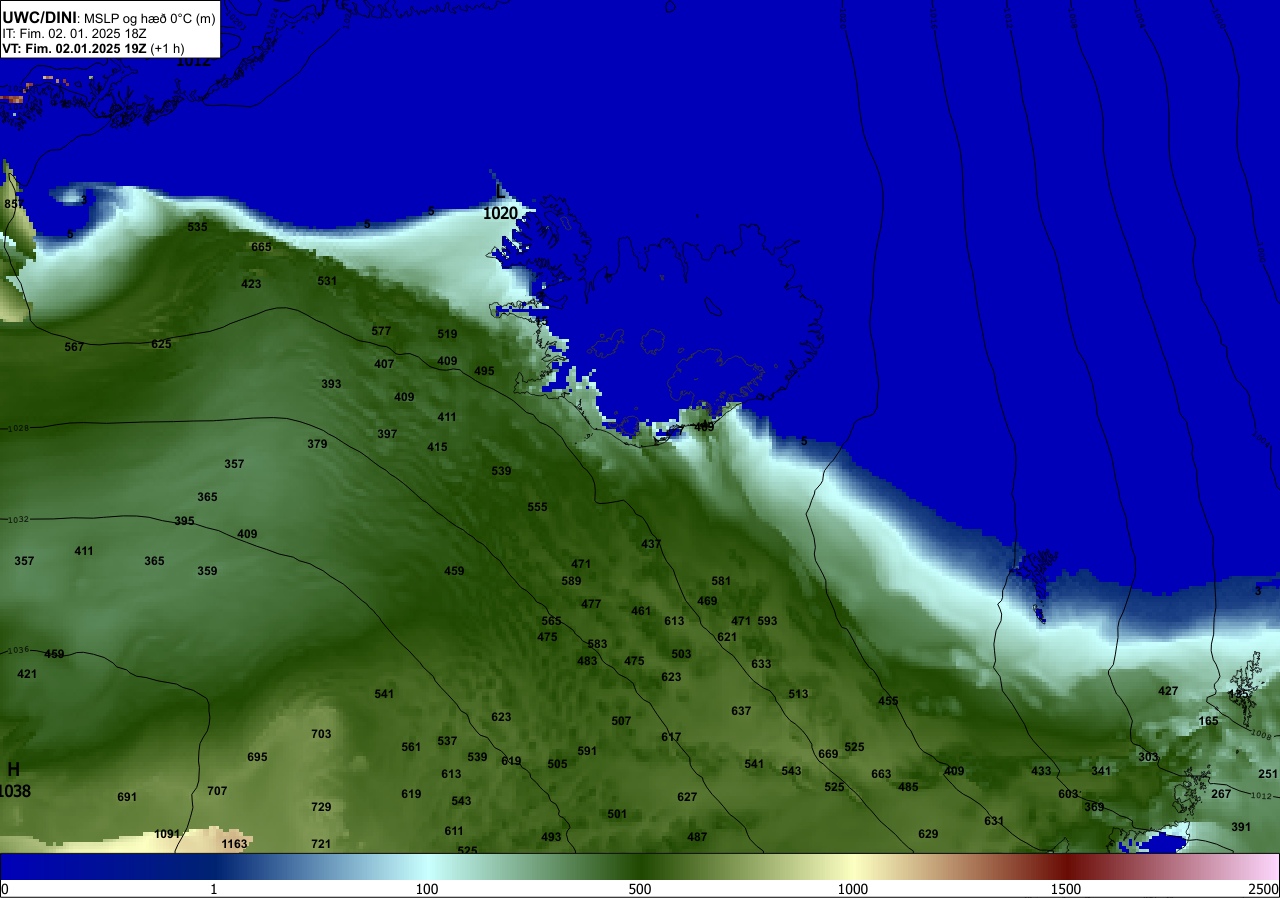Select the 'IT: Fim. 02. 01. 2025 18Z' line
Viewport: 1280px width, 898px height.
[73, 33]
